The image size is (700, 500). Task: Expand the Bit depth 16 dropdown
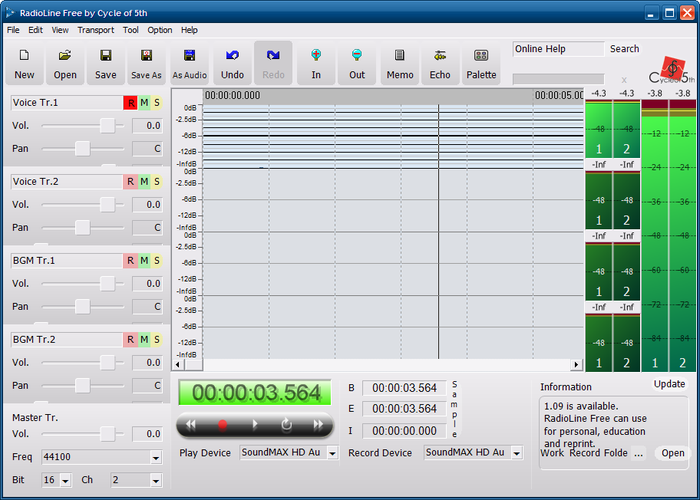(66, 480)
